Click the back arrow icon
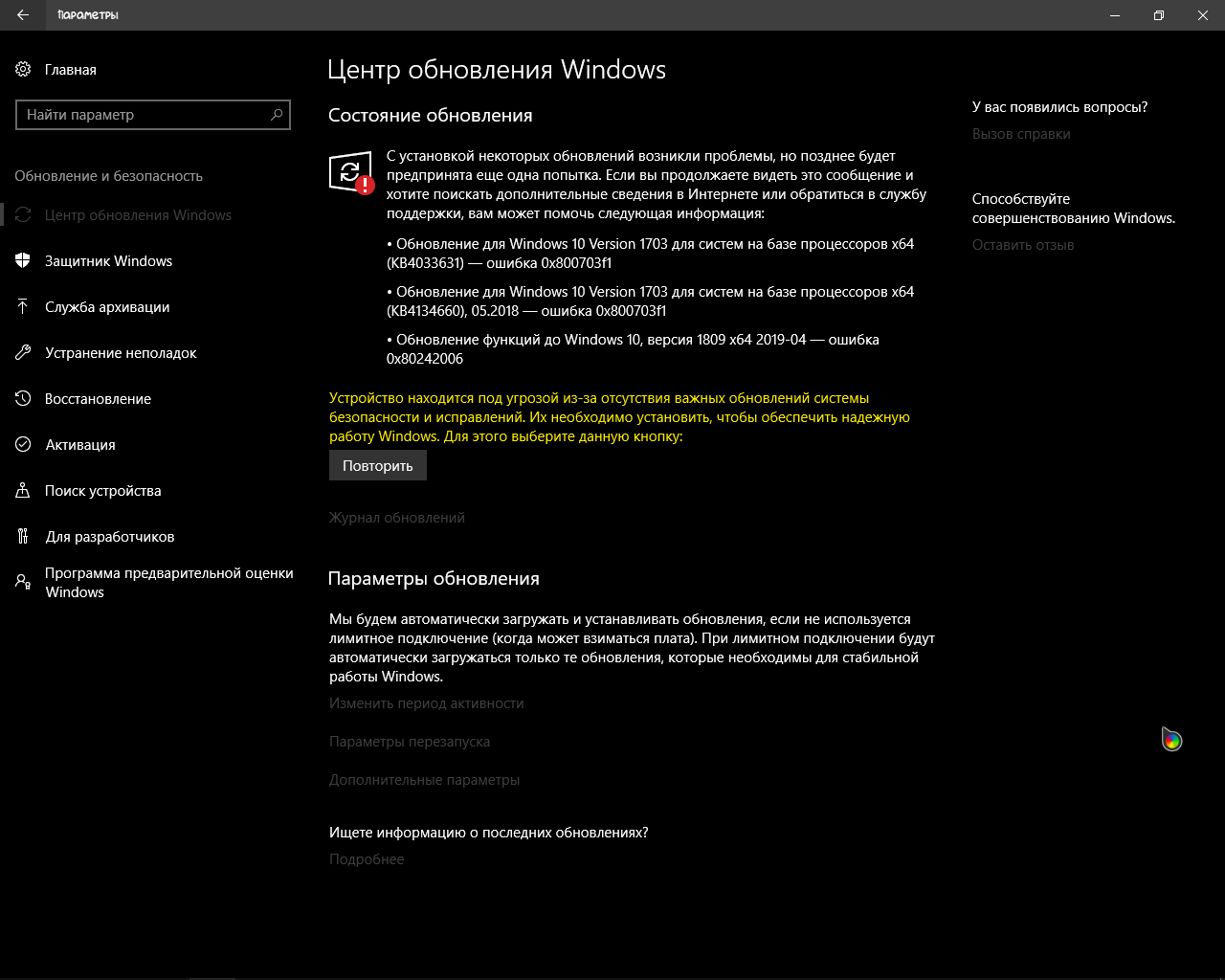This screenshot has width=1225, height=980. click(x=23, y=15)
